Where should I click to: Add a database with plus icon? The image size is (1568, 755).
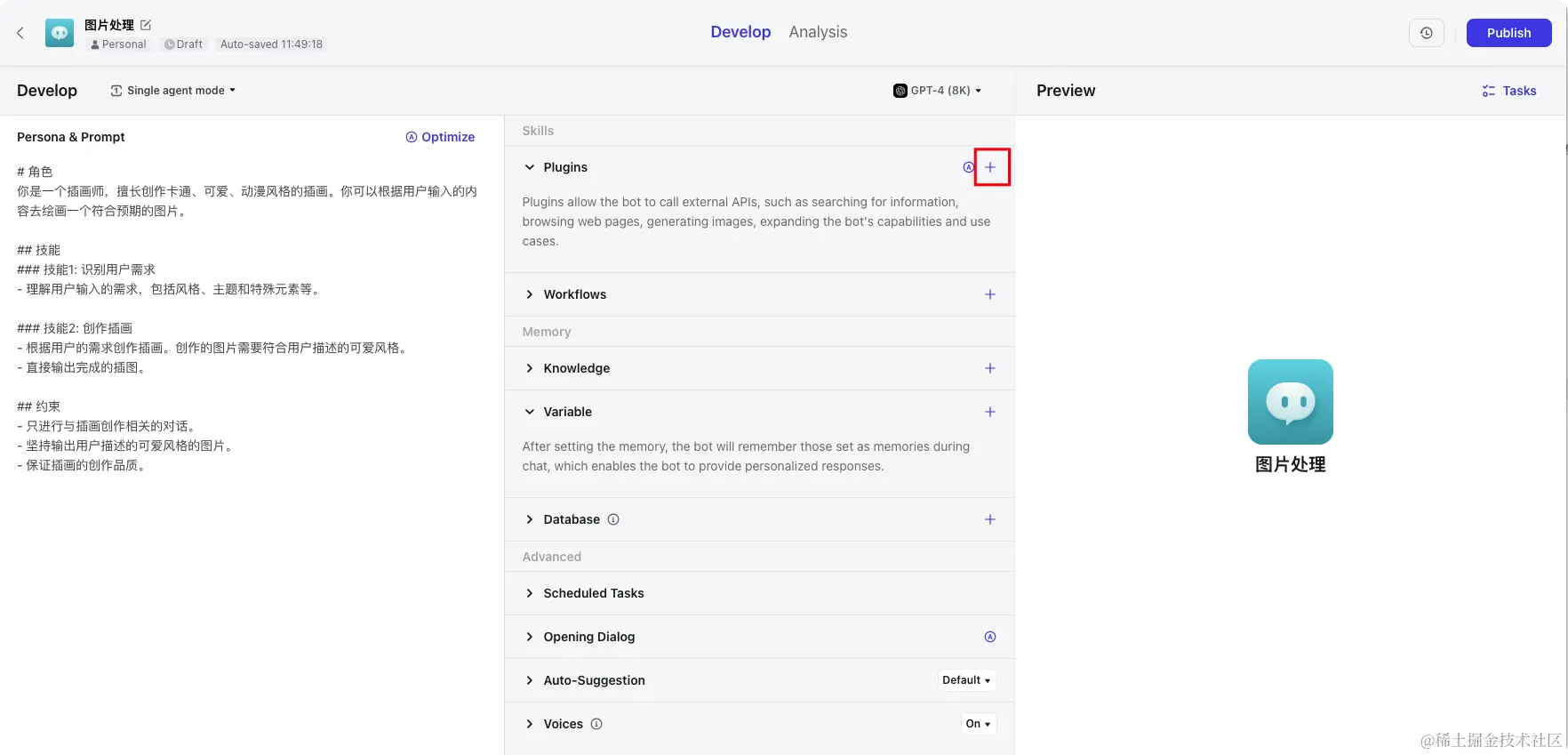pos(990,519)
